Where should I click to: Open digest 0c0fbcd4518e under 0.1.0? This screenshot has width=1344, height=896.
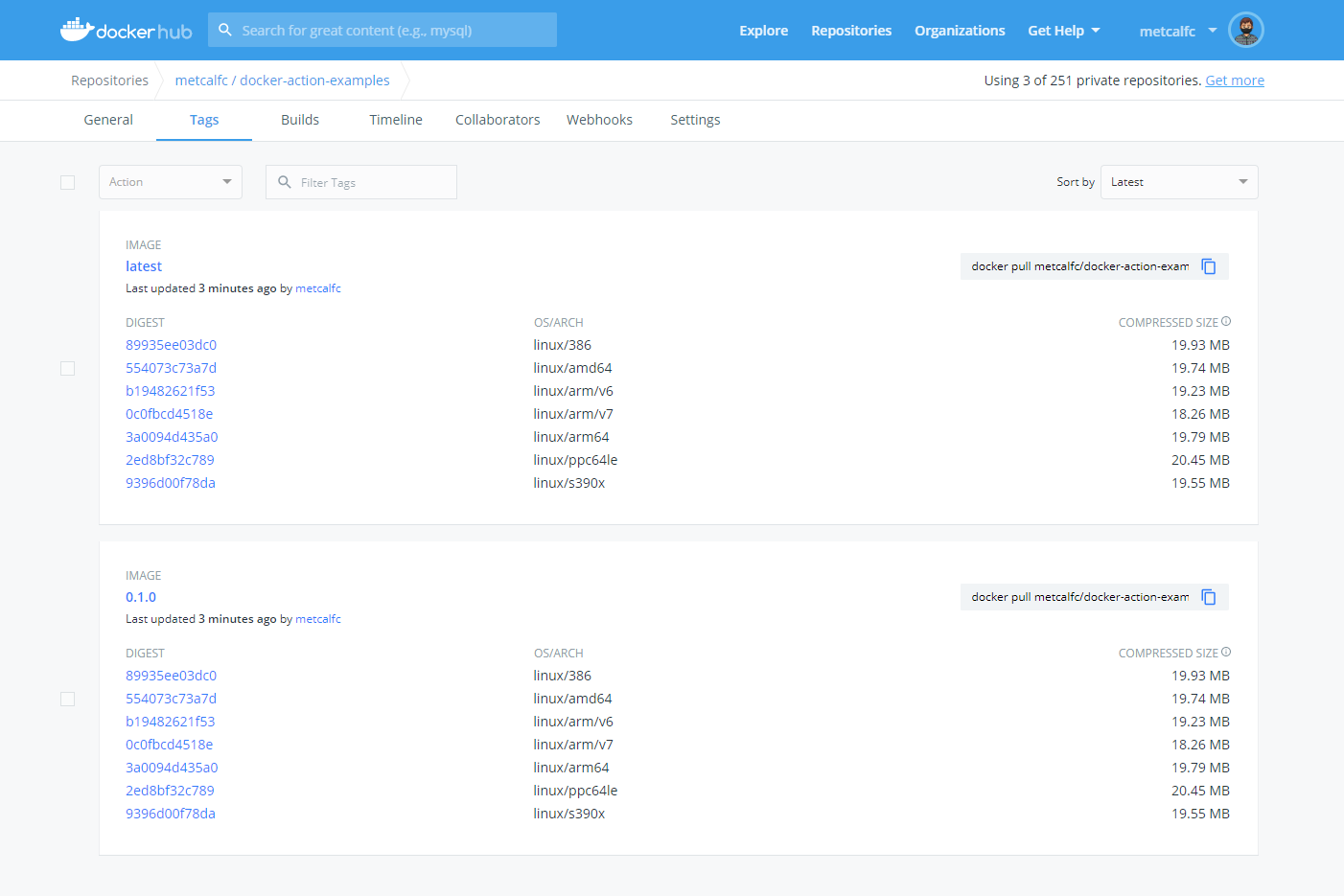(x=169, y=745)
